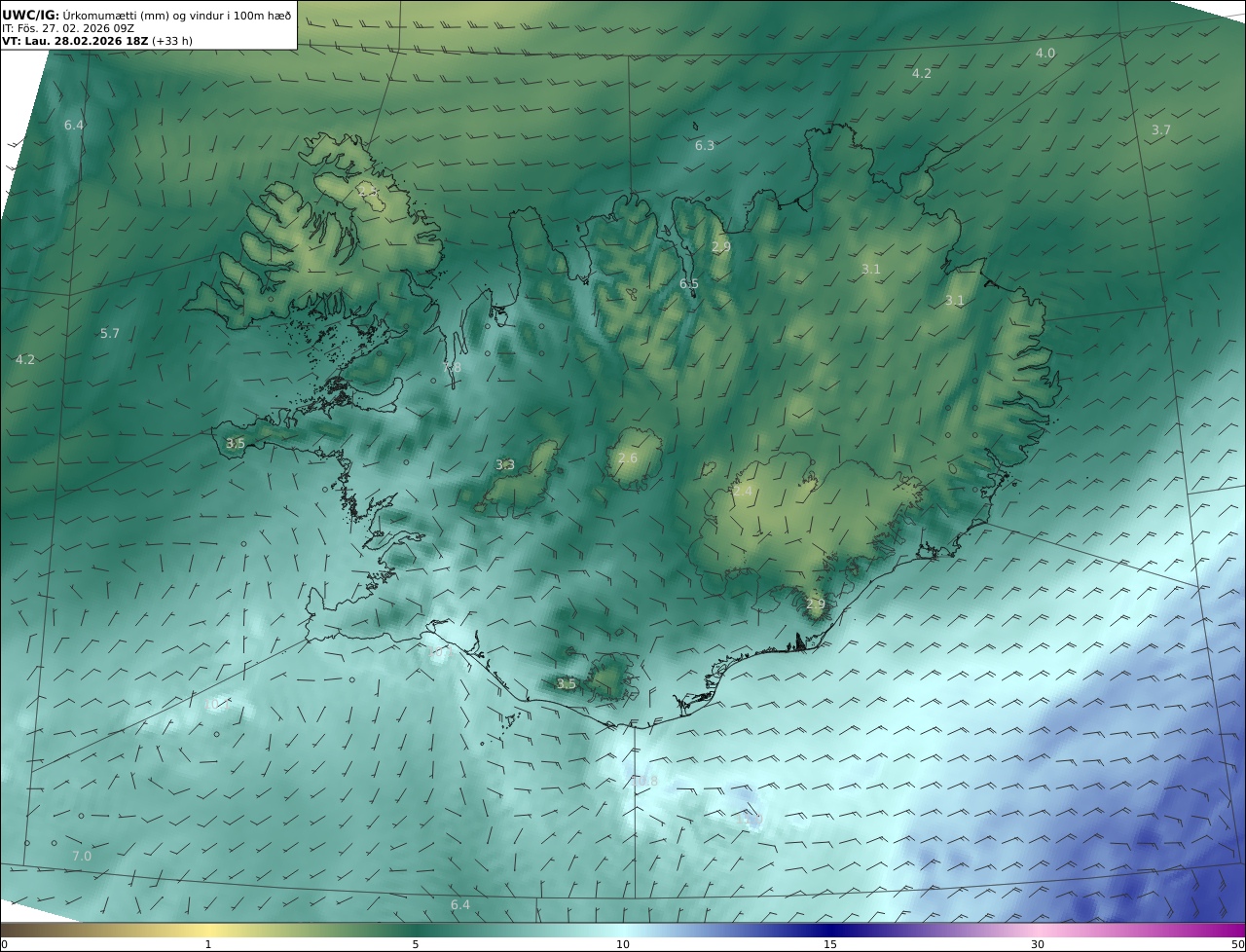
Task: Click the 2.6 value label on Hofsjökull glacier
Action: pyautogui.click(x=628, y=458)
